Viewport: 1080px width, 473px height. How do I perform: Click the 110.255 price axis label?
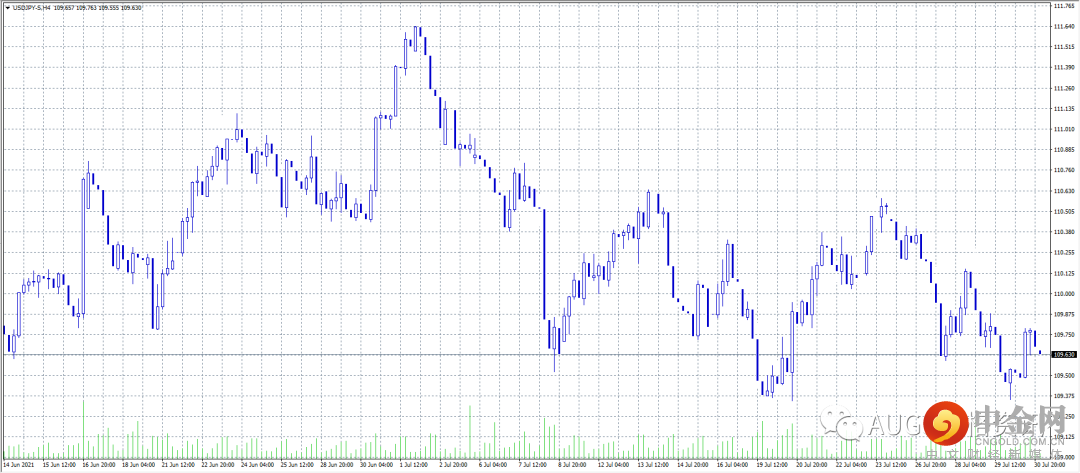(1064, 253)
